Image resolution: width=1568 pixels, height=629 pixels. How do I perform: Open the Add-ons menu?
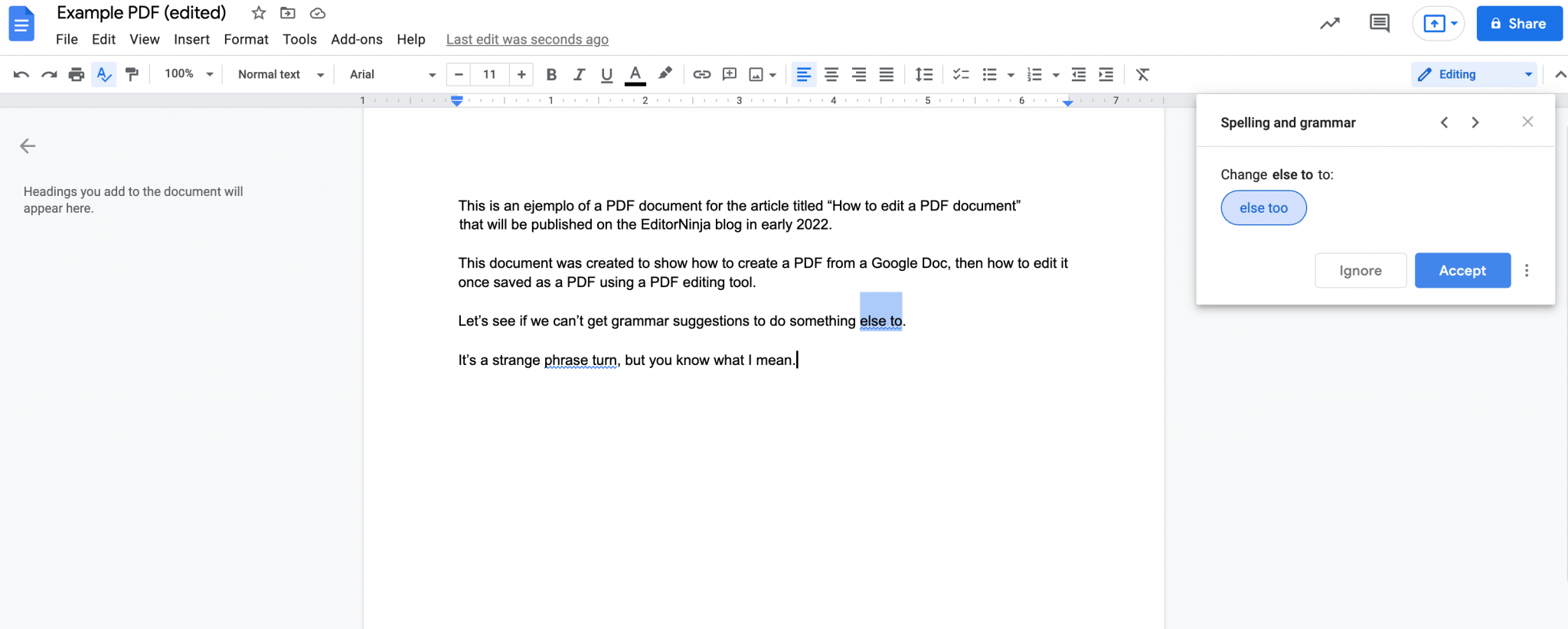357,39
